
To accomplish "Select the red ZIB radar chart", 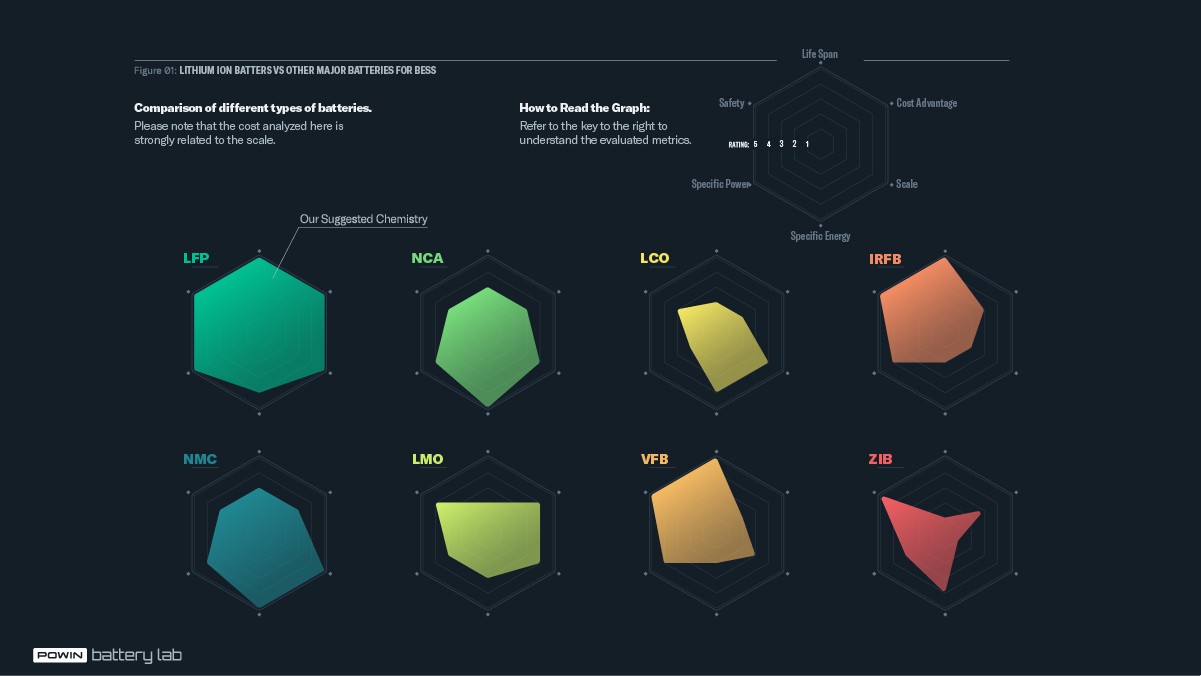I will [x=928, y=541].
